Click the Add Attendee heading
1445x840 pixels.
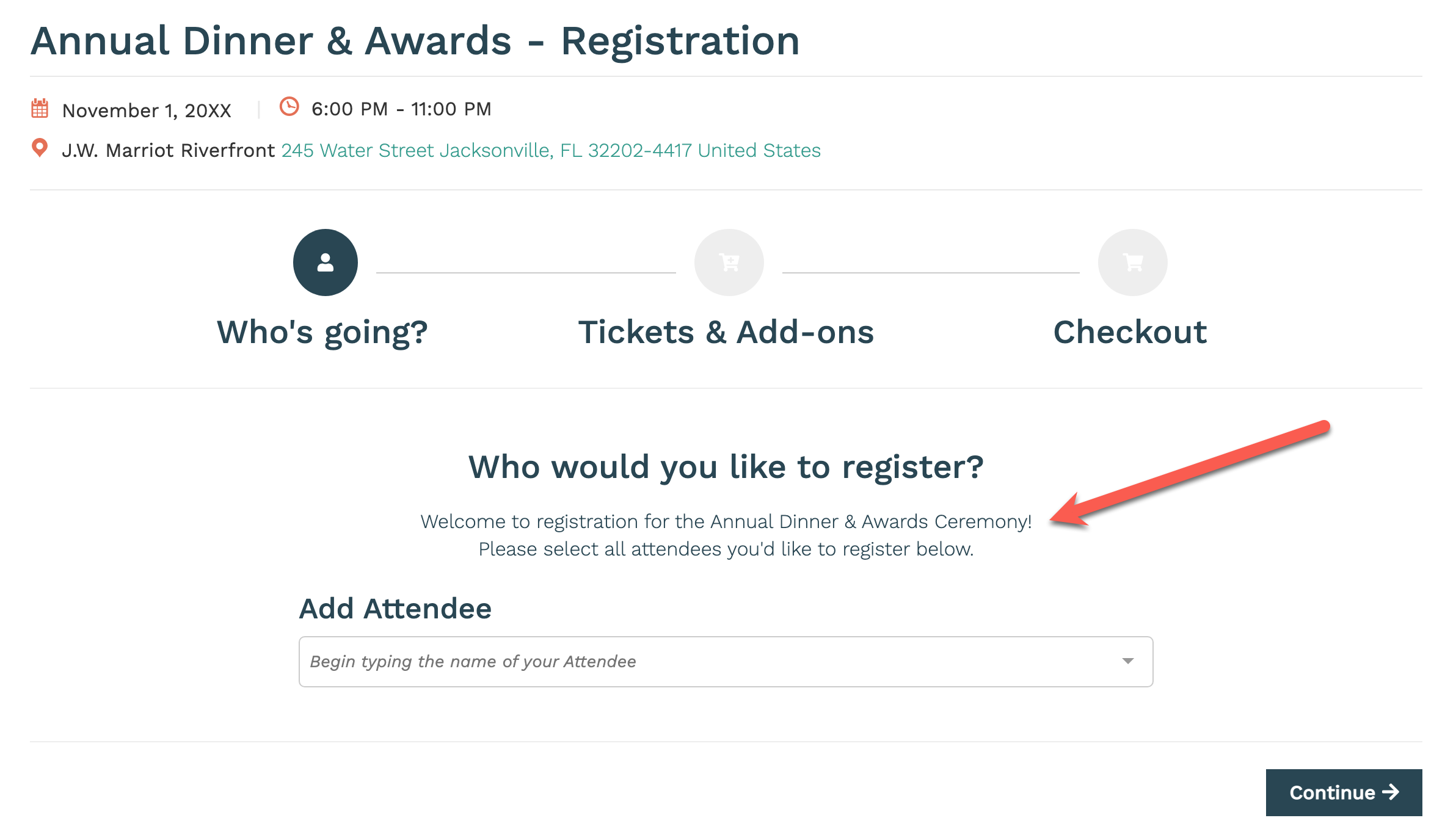point(395,609)
